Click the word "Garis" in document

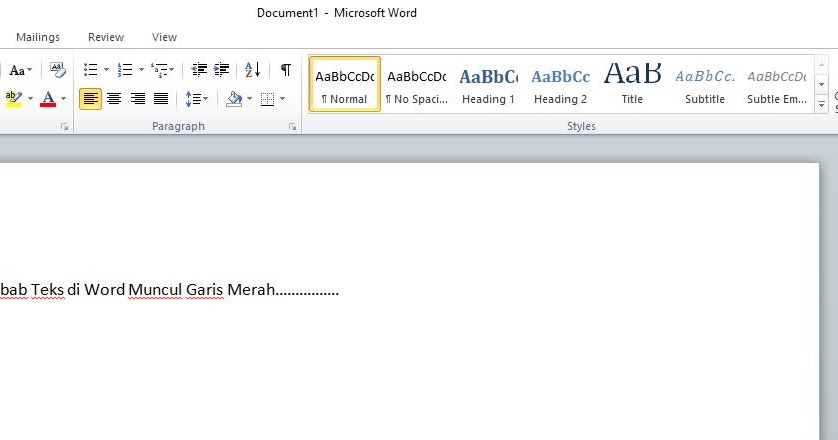pos(205,289)
